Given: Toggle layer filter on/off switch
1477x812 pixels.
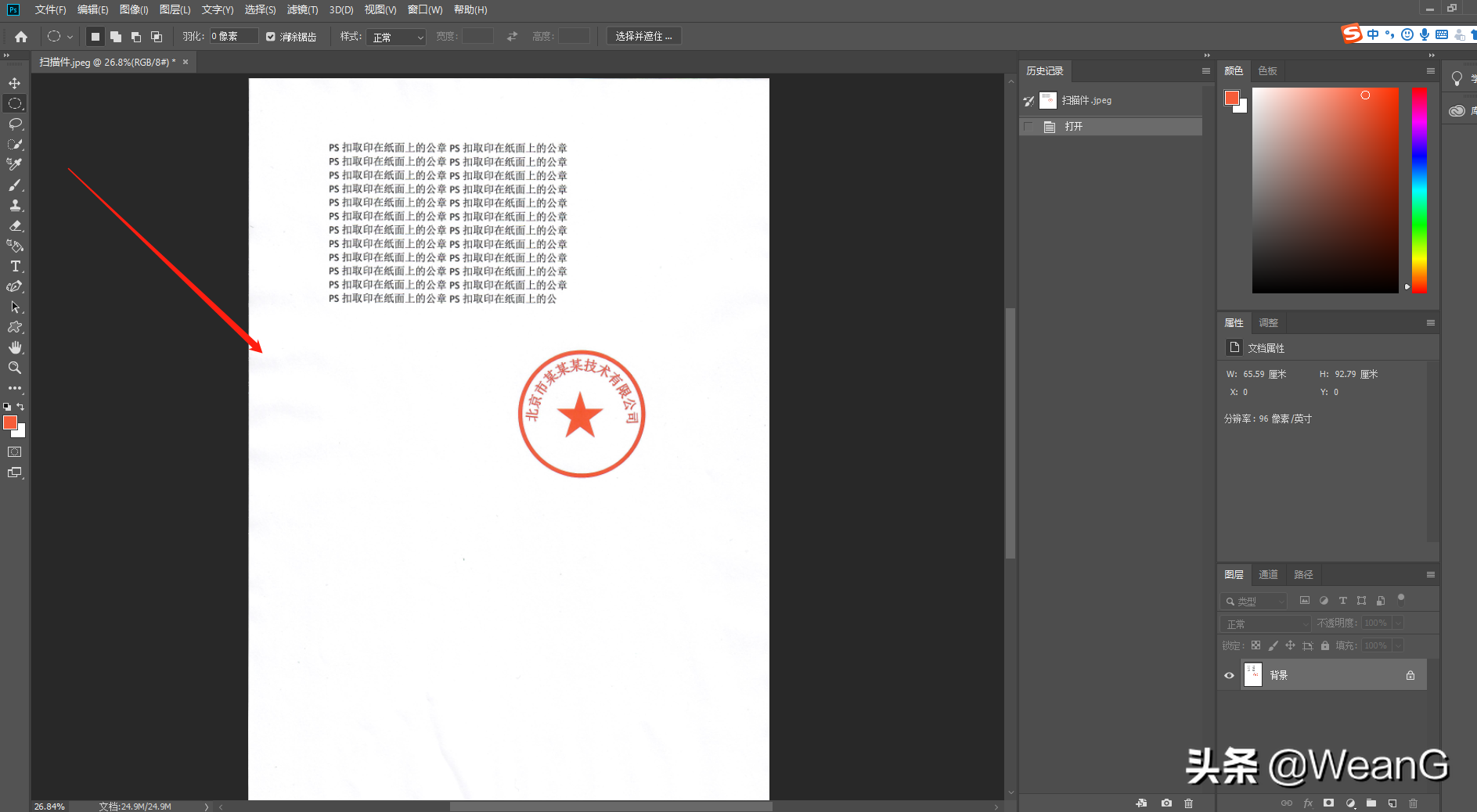Looking at the screenshot, I should click(1401, 600).
